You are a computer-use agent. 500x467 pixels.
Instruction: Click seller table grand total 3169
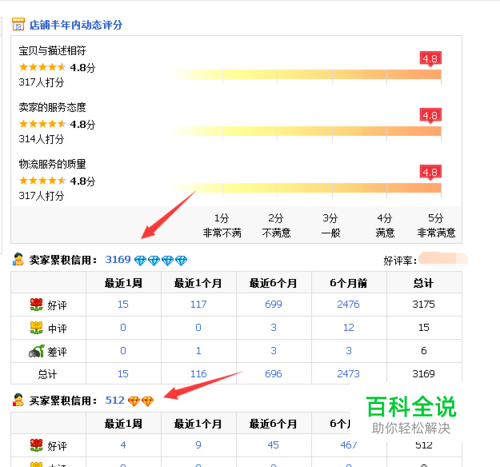point(424,374)
